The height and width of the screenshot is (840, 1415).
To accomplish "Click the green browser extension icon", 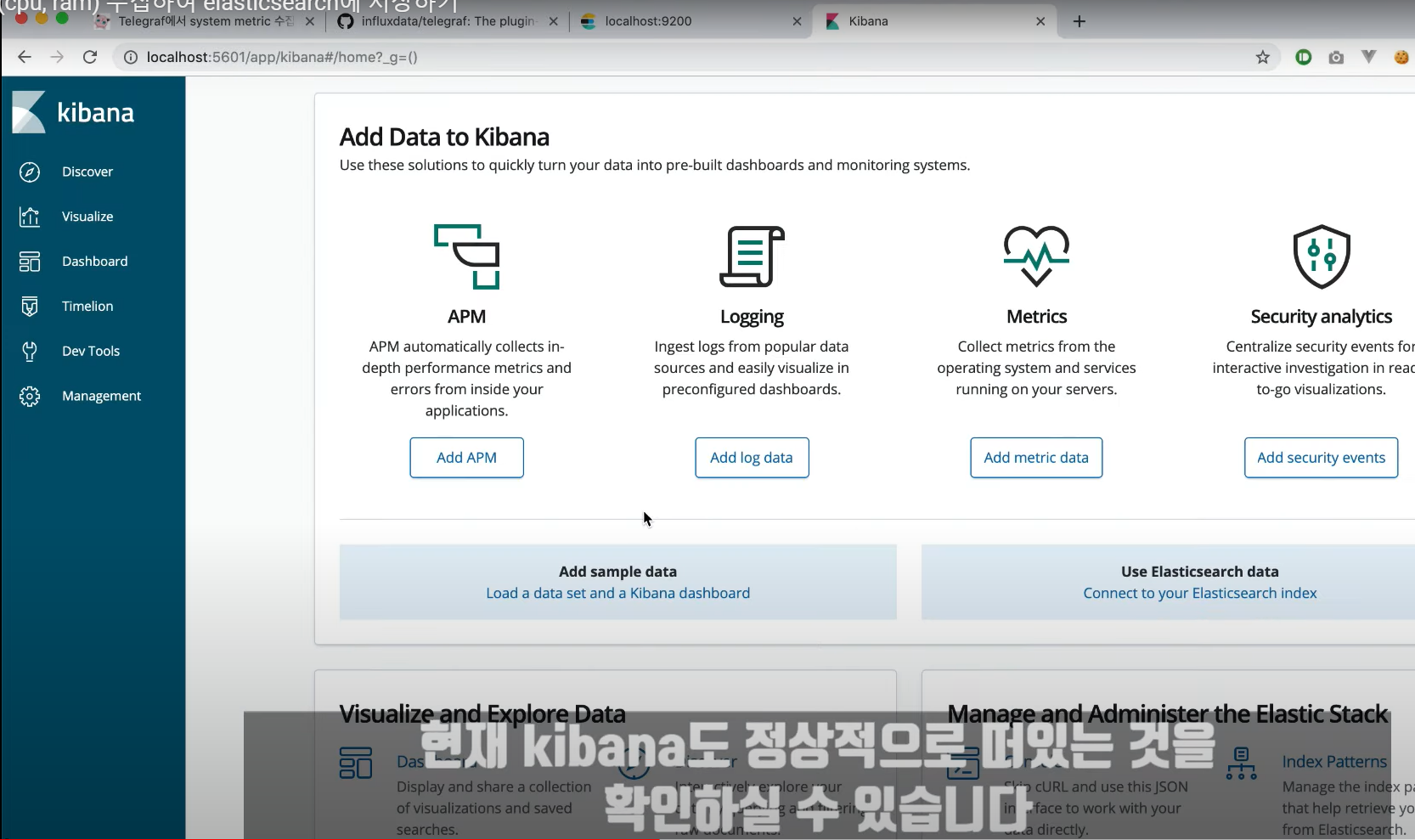I will pos(1304,57).
